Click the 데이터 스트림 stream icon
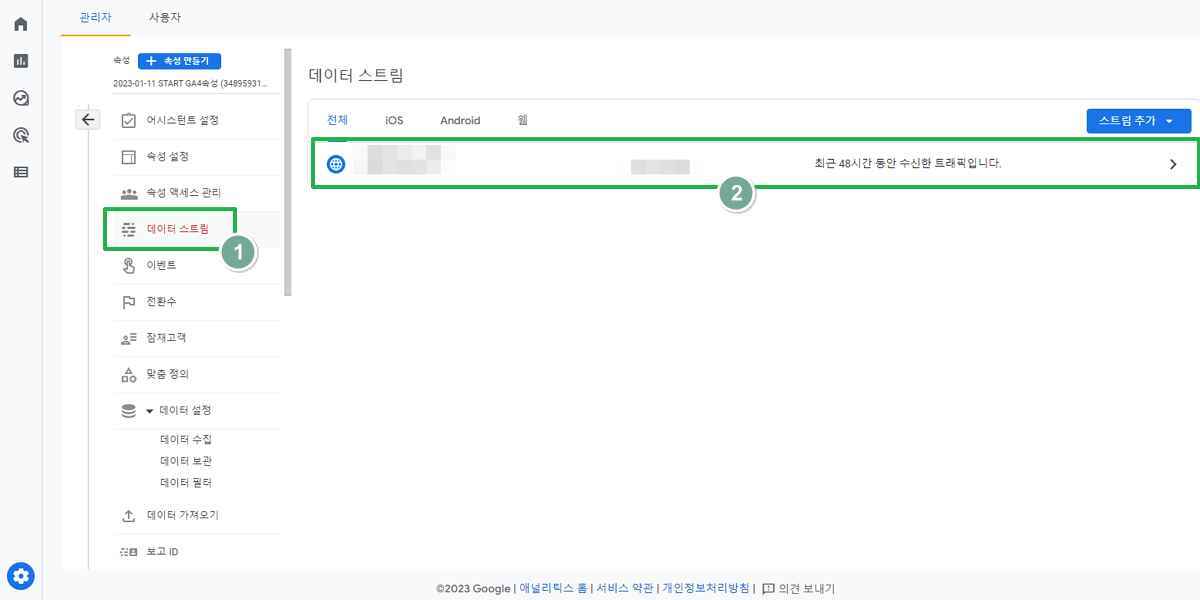The width and height of the screenshot is (1200, 600). tap(128, 229)
